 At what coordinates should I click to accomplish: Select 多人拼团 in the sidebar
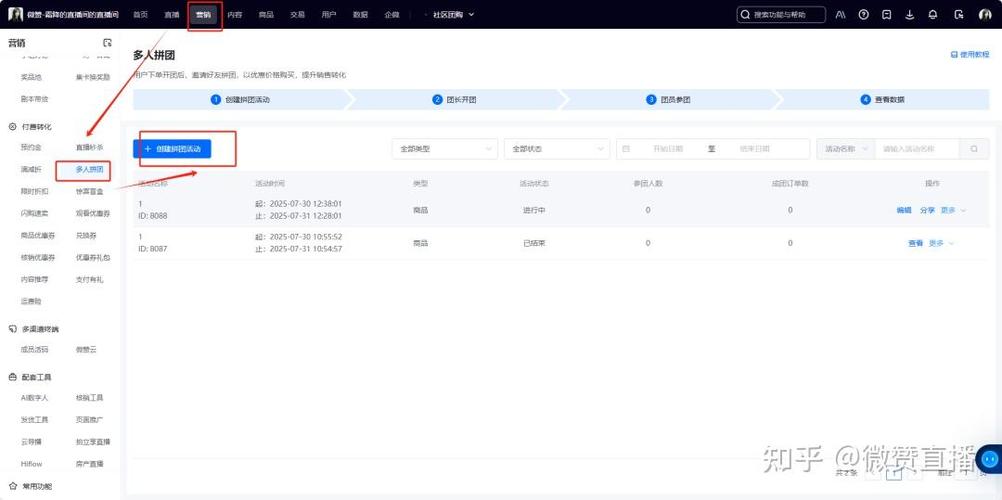click(89, 170)
